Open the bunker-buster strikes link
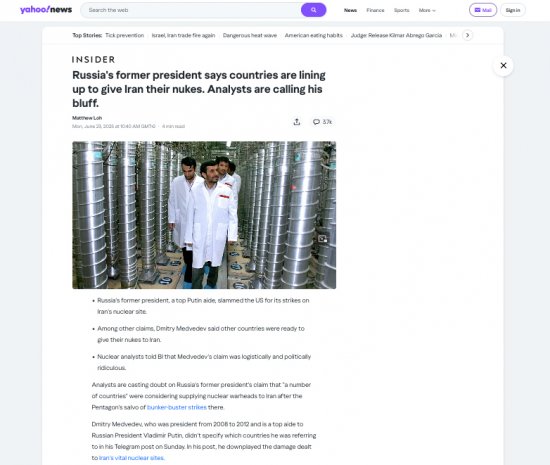 point(177,407)
